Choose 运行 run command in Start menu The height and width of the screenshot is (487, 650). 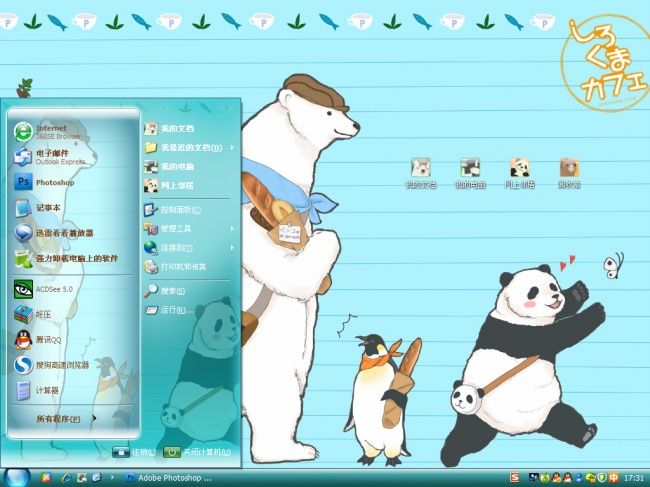(172, 310)
